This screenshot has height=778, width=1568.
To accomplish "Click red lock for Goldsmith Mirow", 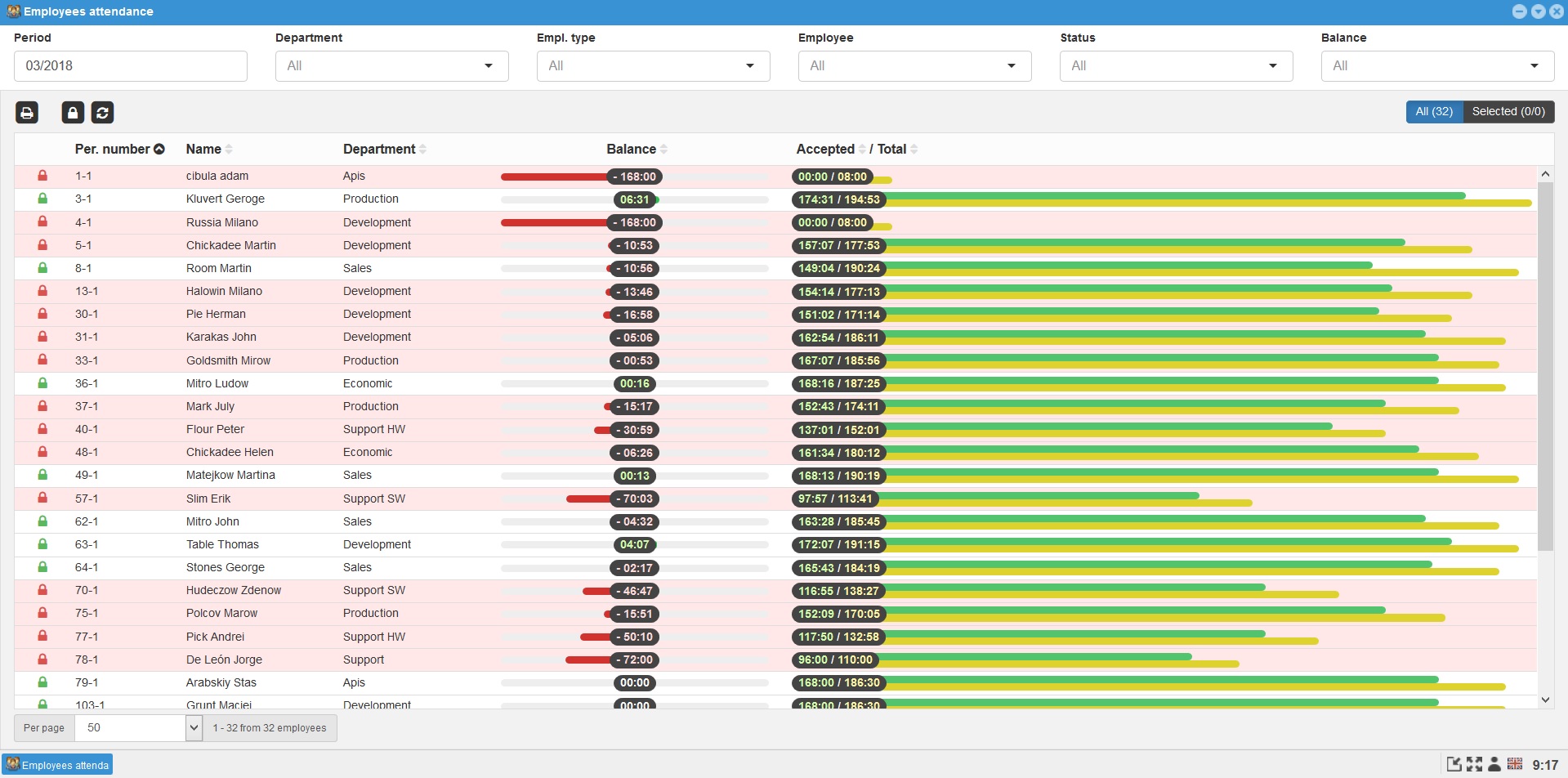I will click(42, 360).
